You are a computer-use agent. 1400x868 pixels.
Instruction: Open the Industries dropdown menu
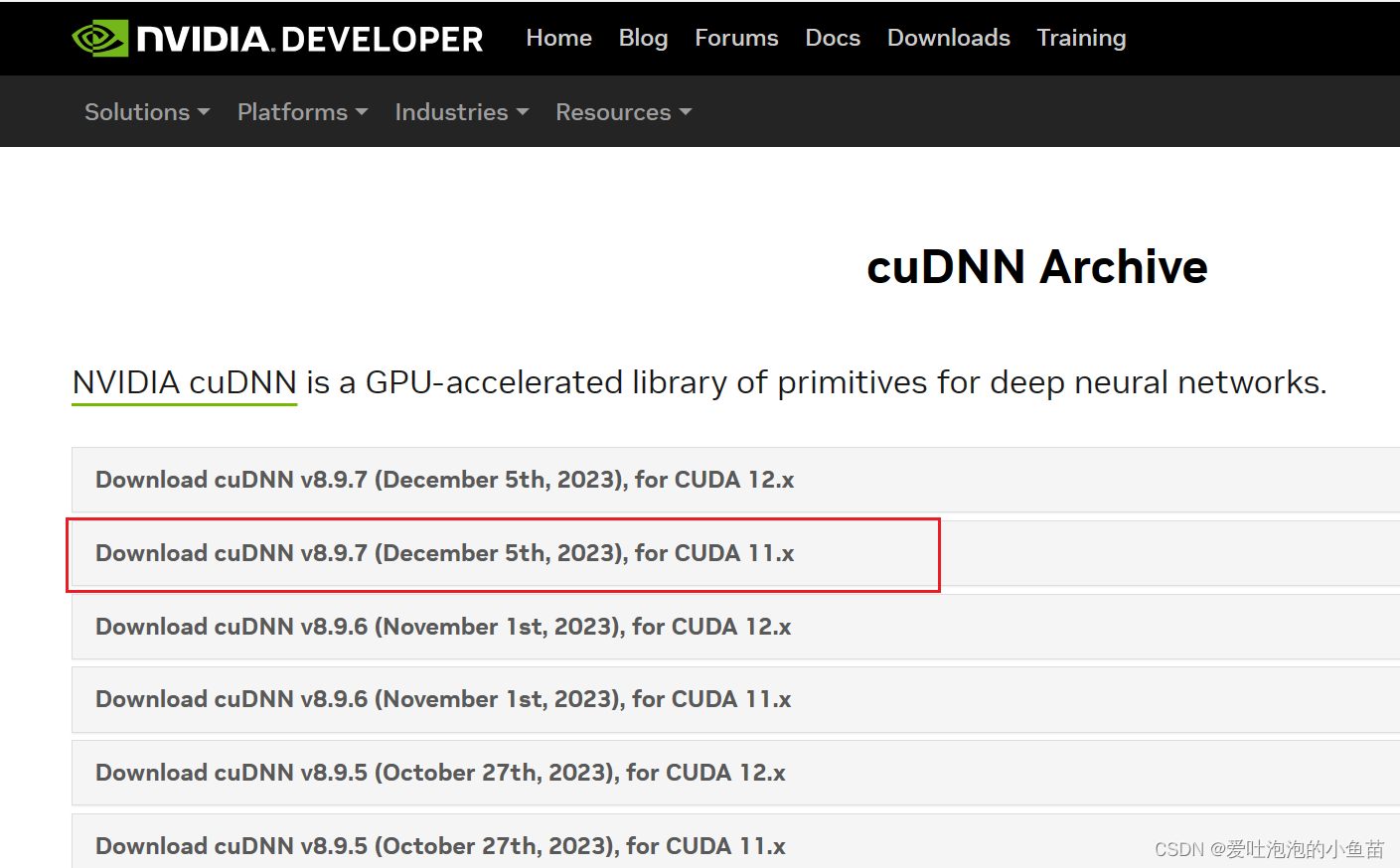461,112
